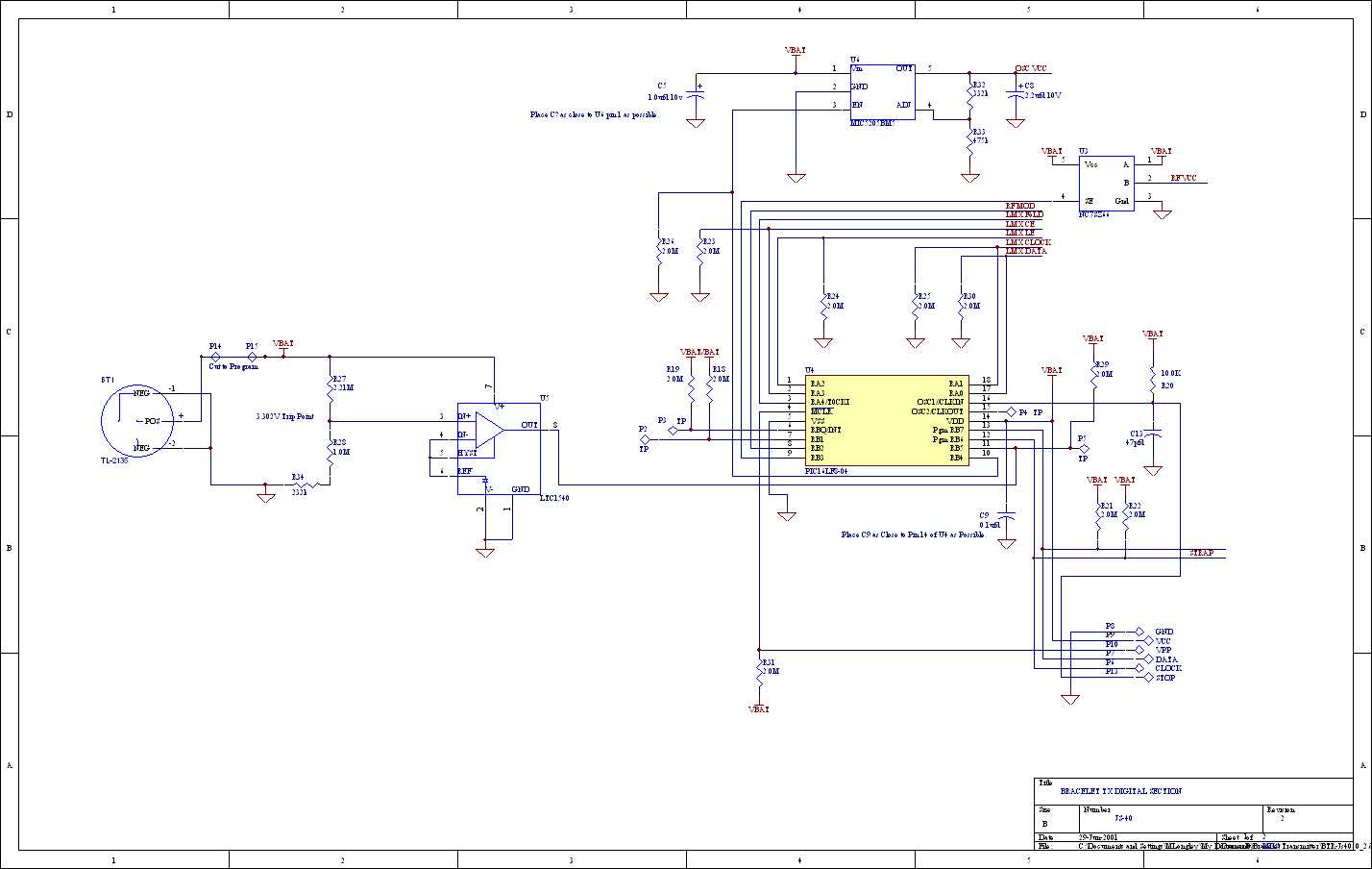
Task: Select resistor R34 next to ground
Action: pyautogui.click(x=300, y=484)
